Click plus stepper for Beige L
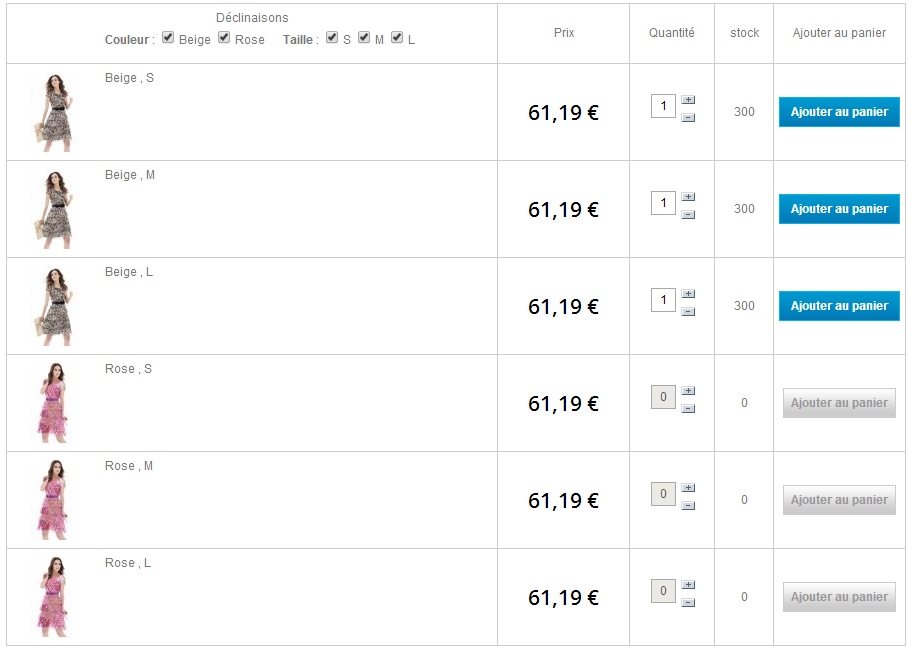Viewport: 918px width, 658px height. 688,294
